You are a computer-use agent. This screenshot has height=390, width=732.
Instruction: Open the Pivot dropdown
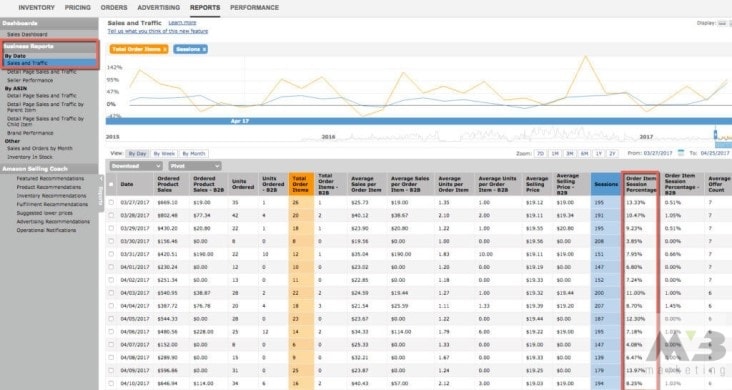point(195,166)
